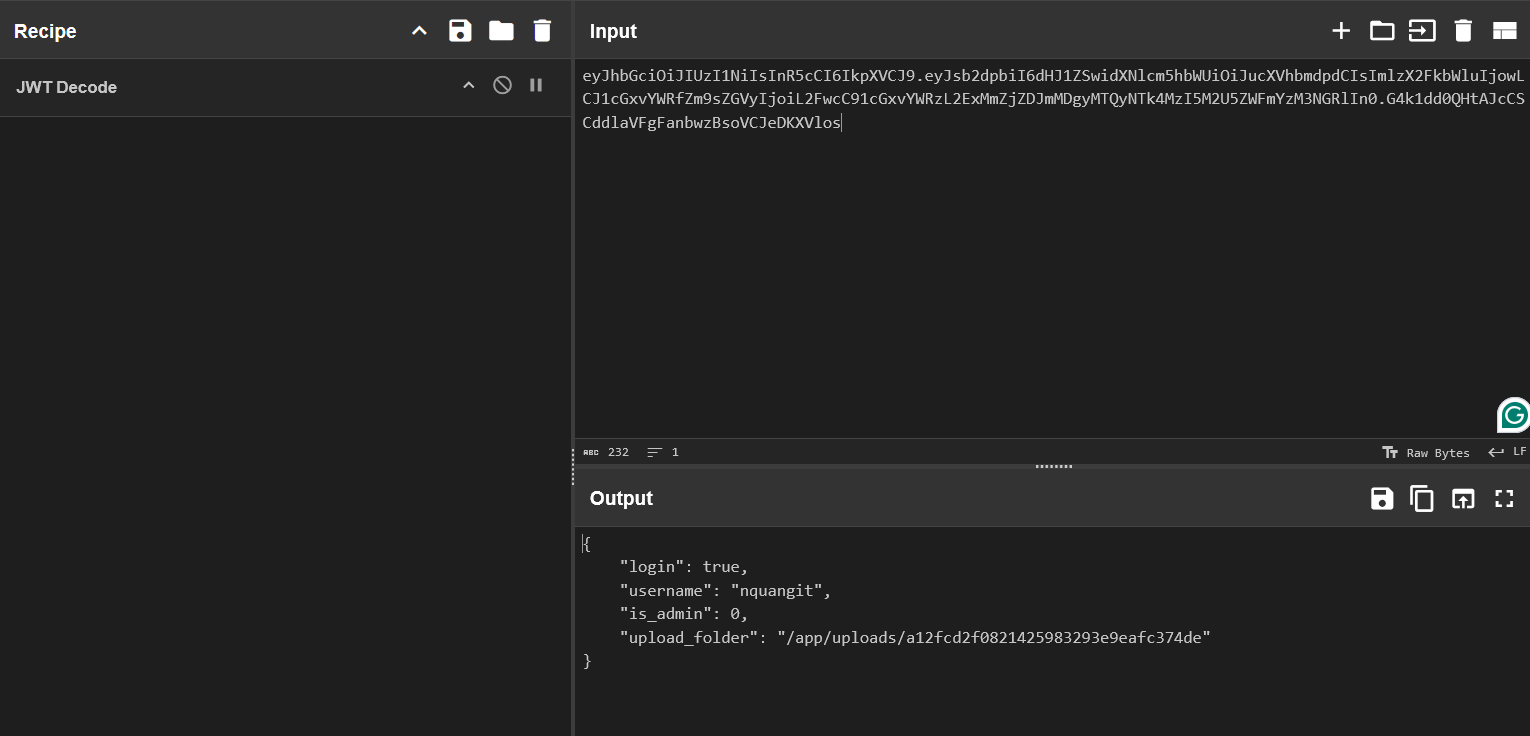Image resolution: width=1530 pixels, height=736 pixels.
Task: Click the Output panel heading
Action: pyautogui.click(x=621, y=498)
